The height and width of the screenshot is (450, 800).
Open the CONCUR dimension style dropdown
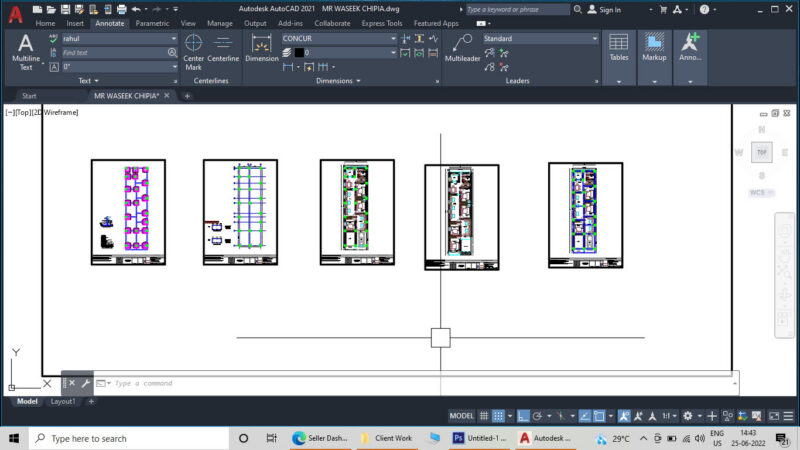tap(393, 38)
